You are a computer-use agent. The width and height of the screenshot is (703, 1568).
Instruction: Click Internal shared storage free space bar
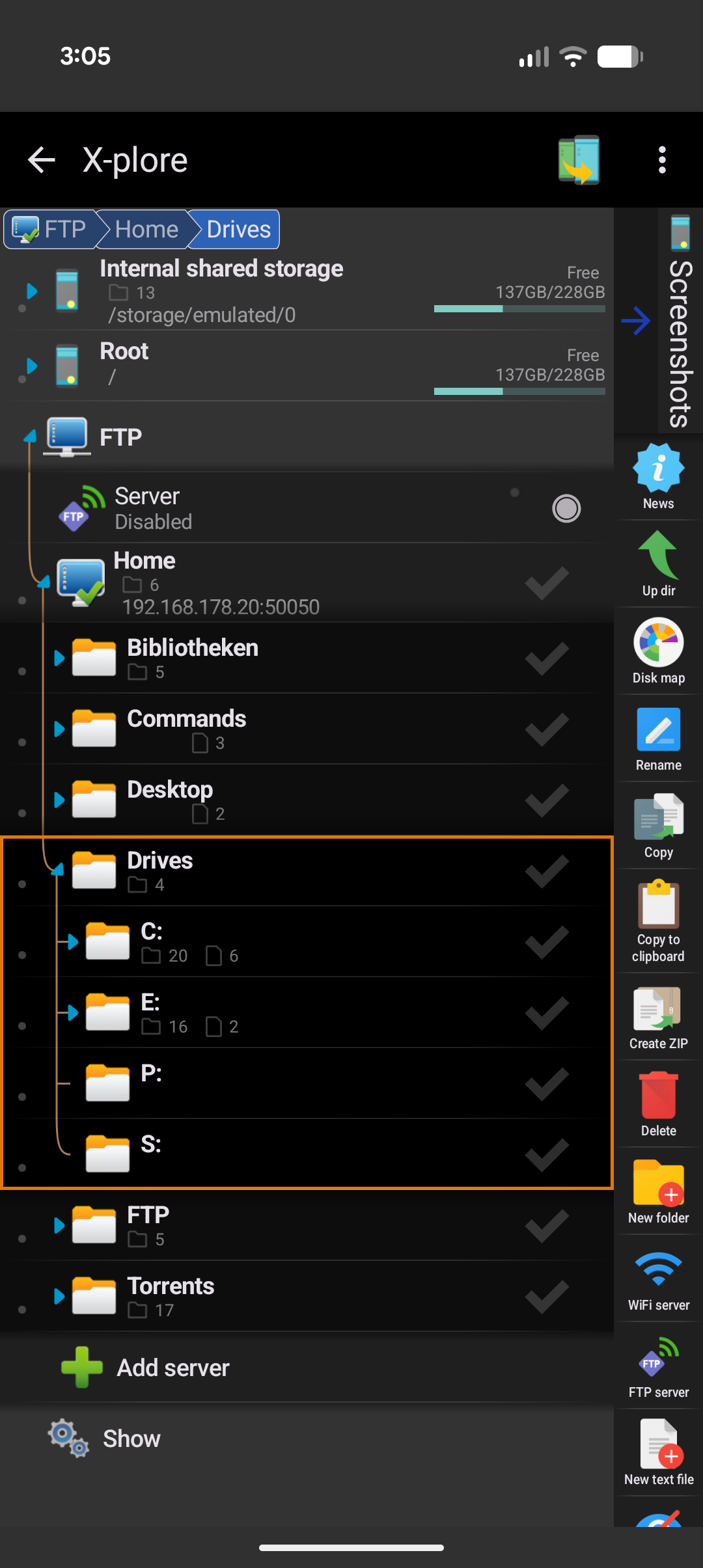pyautogui.click(x=519, y=309)
